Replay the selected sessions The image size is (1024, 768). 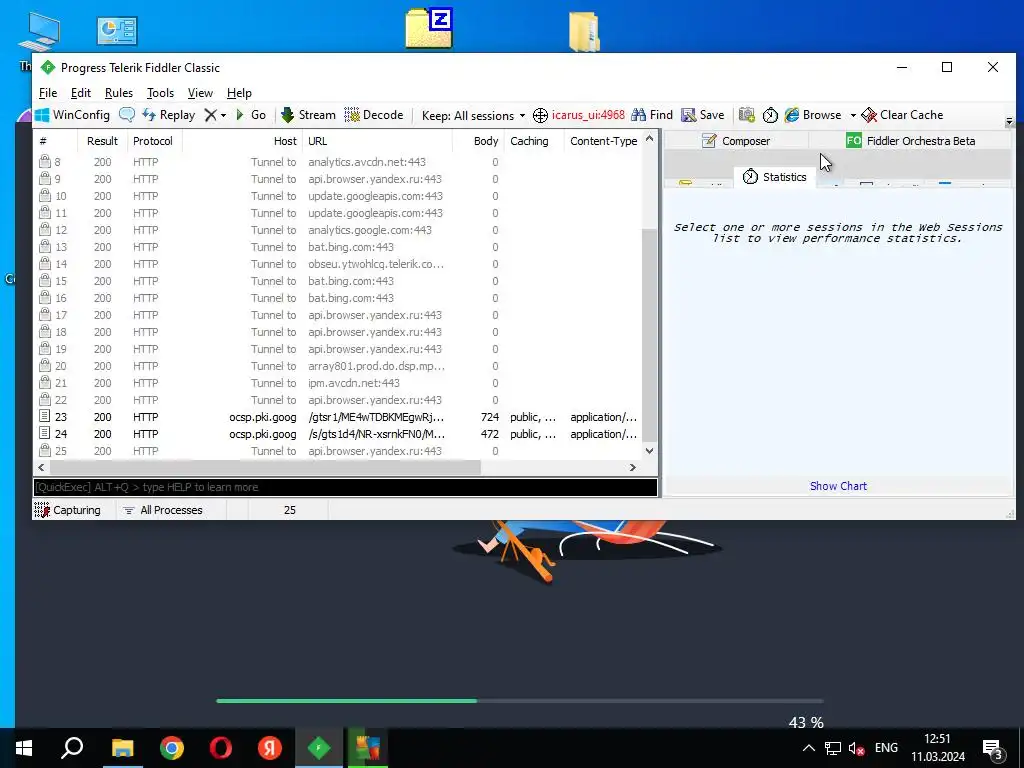coord(168,115)
